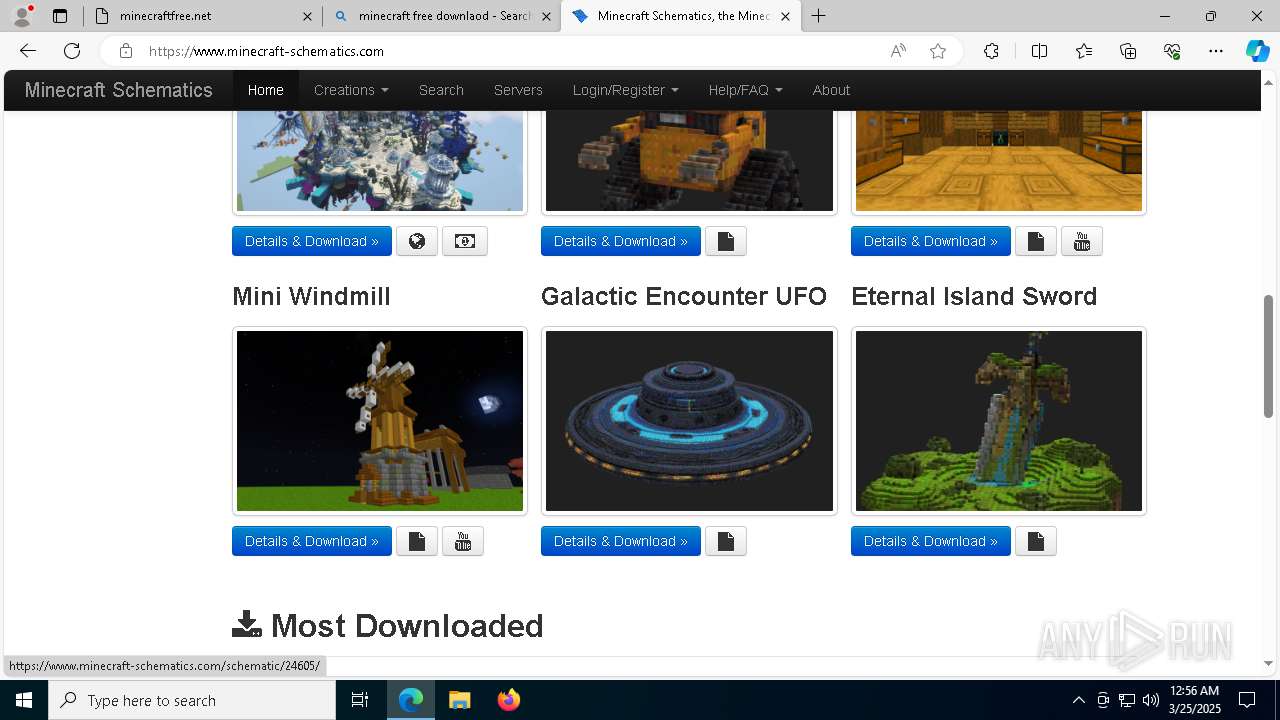The image size is (1280, 720).
Task: Open the Home nav item
Action: click(265, 90)
